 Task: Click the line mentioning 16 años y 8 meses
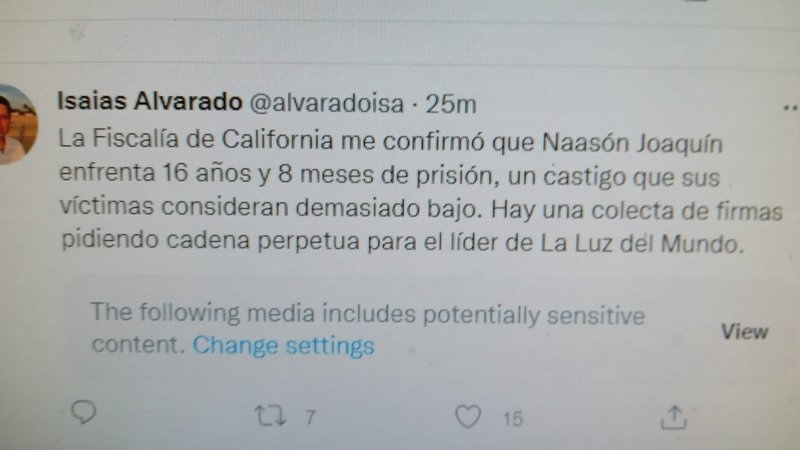tap(389, 174)
